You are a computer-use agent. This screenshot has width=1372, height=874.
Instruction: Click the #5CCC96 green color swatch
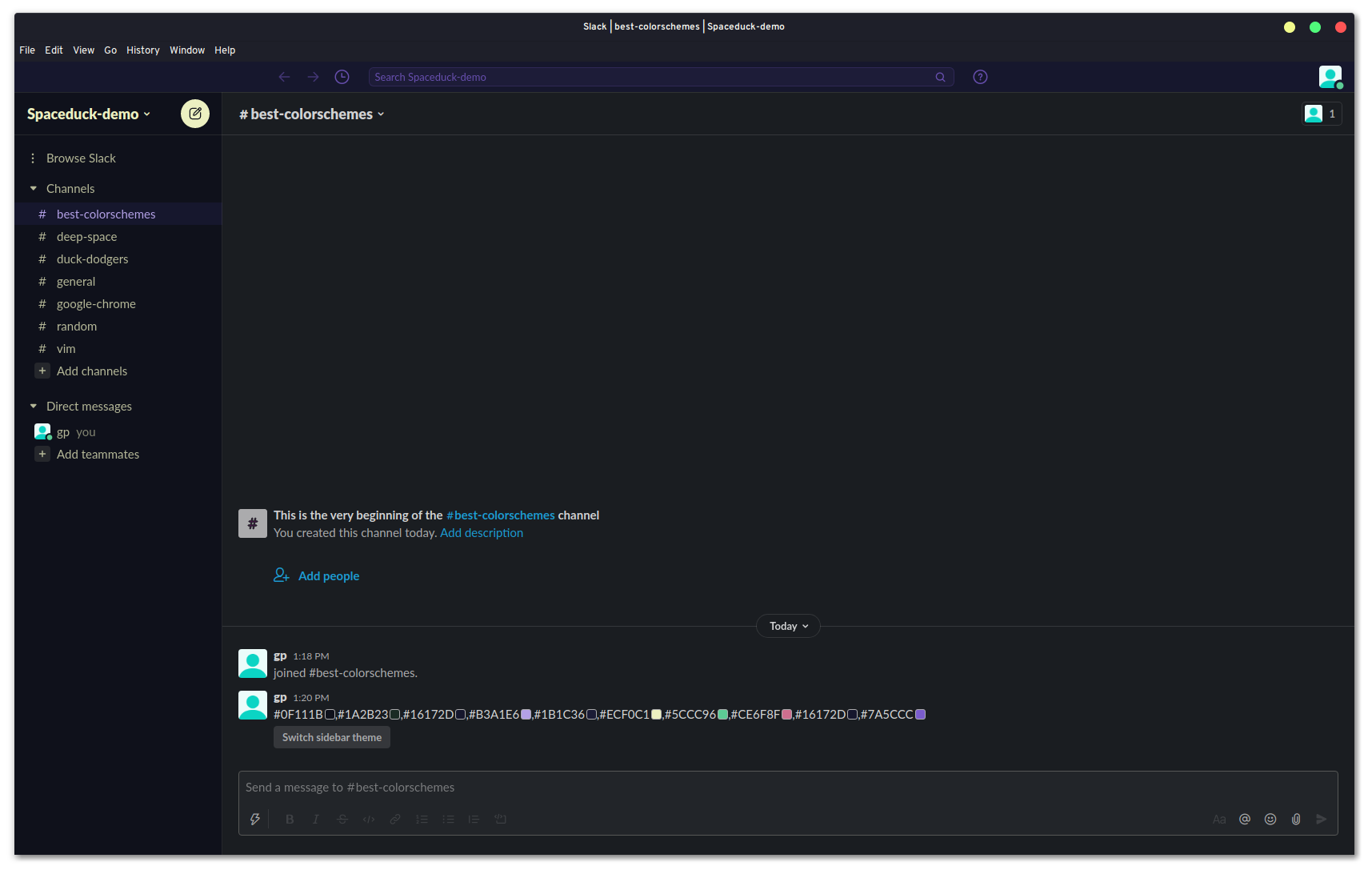723,714
